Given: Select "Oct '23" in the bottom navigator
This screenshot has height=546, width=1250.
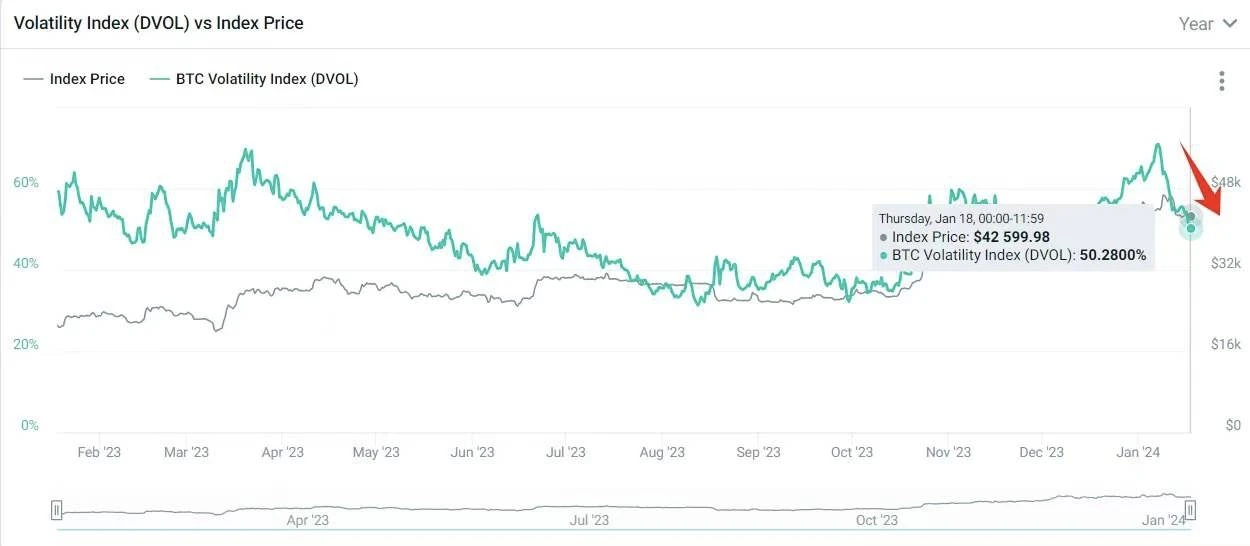Looking at the screenshot, I should [x=876, y=520].
